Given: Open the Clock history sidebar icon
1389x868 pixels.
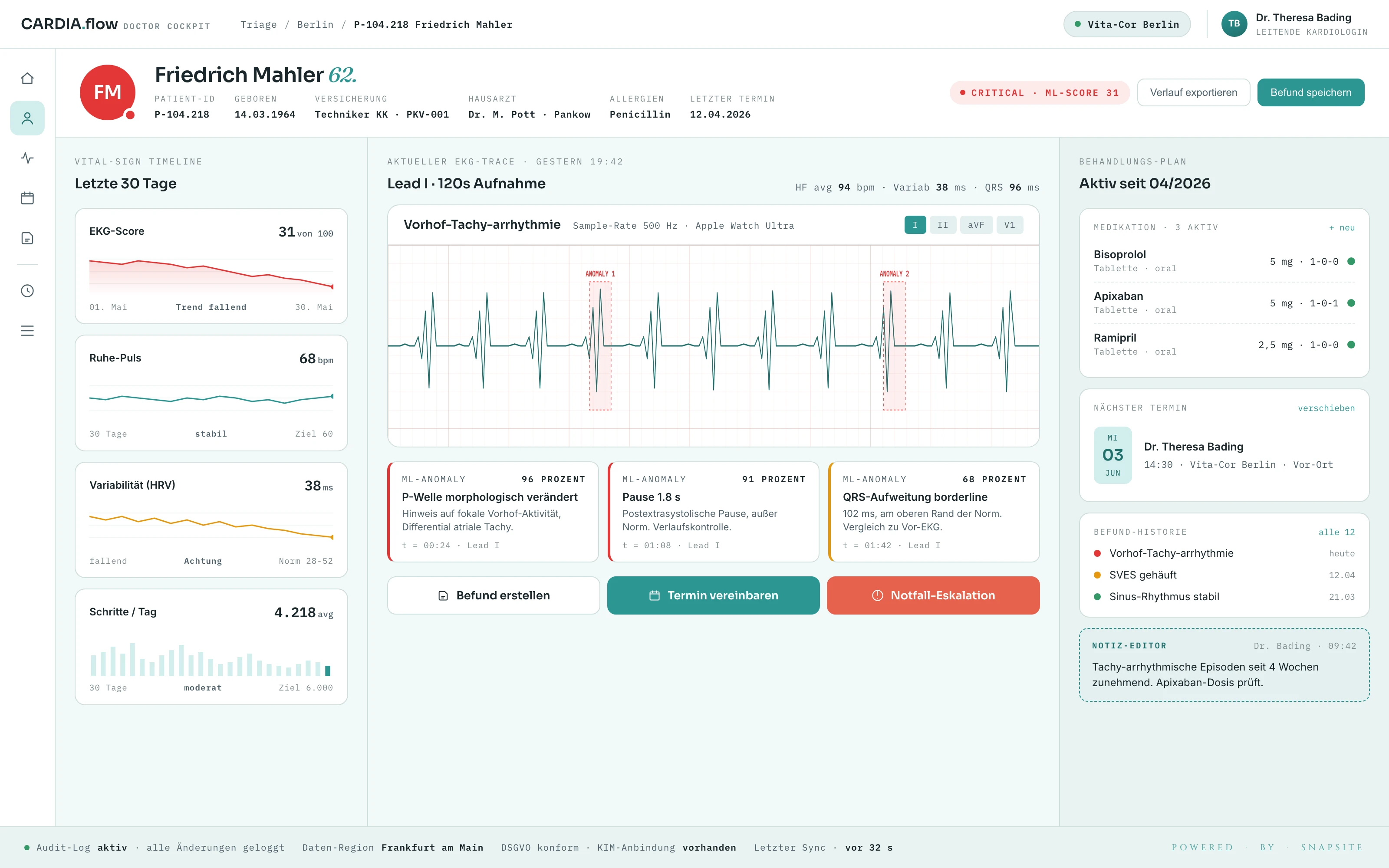Looking at the screenshot, I should click(x=27, y=290).
